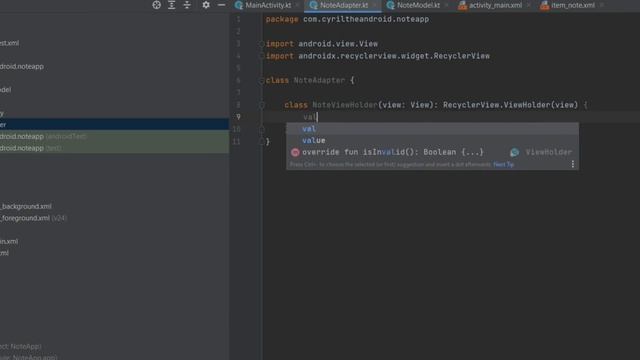Close the MainActivity.kt tab

pos(298,5)
